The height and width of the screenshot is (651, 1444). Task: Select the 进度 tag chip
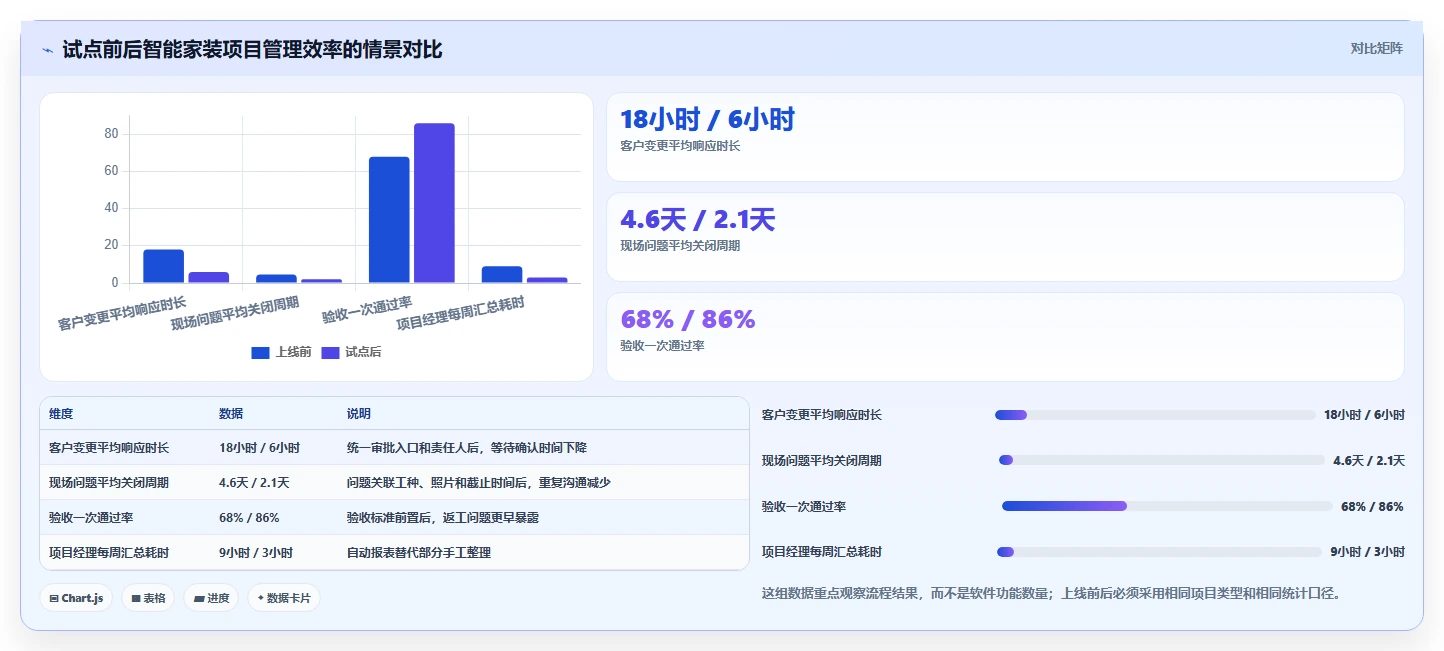(211, 598)
